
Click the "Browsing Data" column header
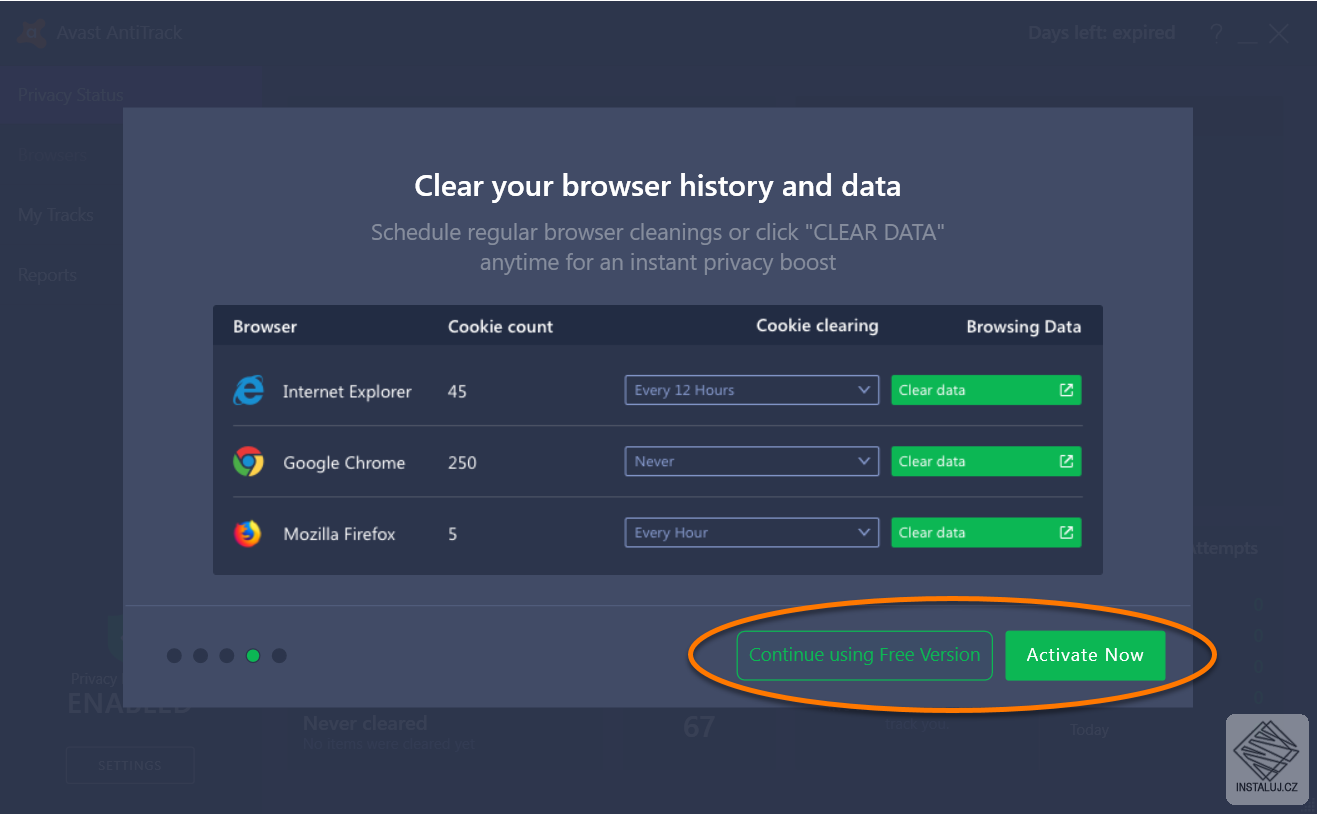click(1023, 327)
